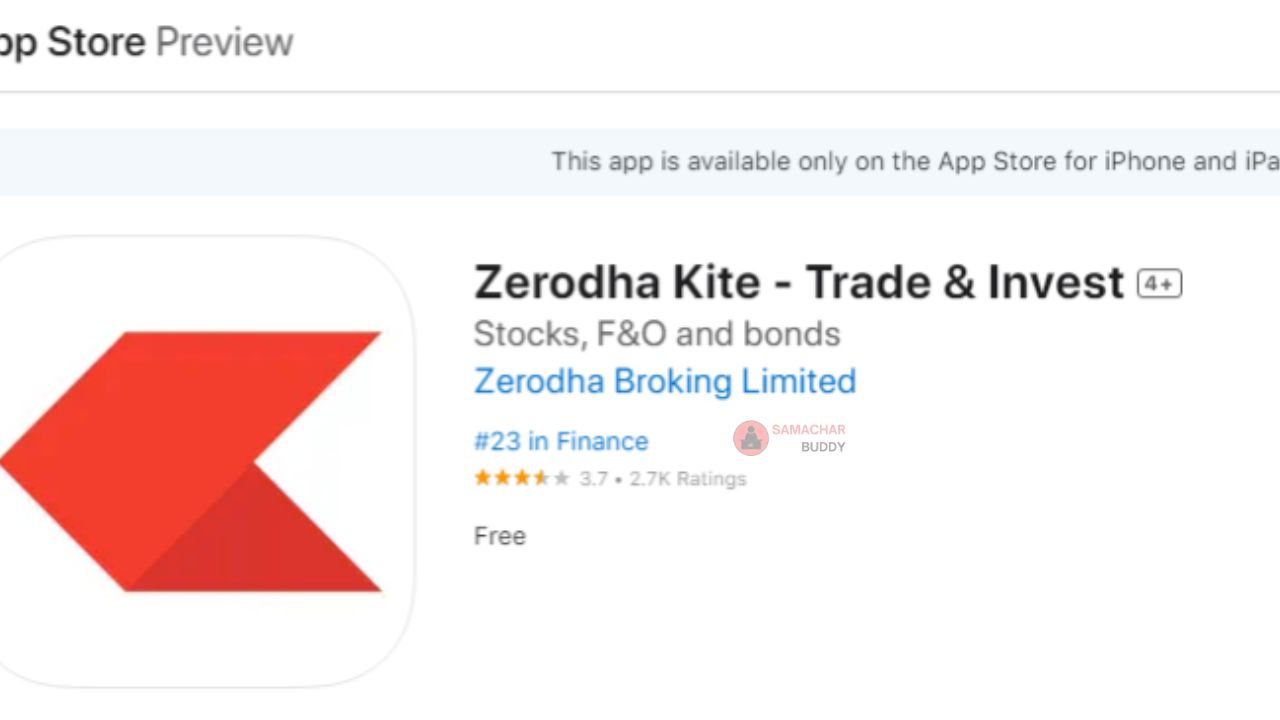Click the 4+ age rating badge
This screenshot has width=1280, height=720.
tap(1160, 283)
